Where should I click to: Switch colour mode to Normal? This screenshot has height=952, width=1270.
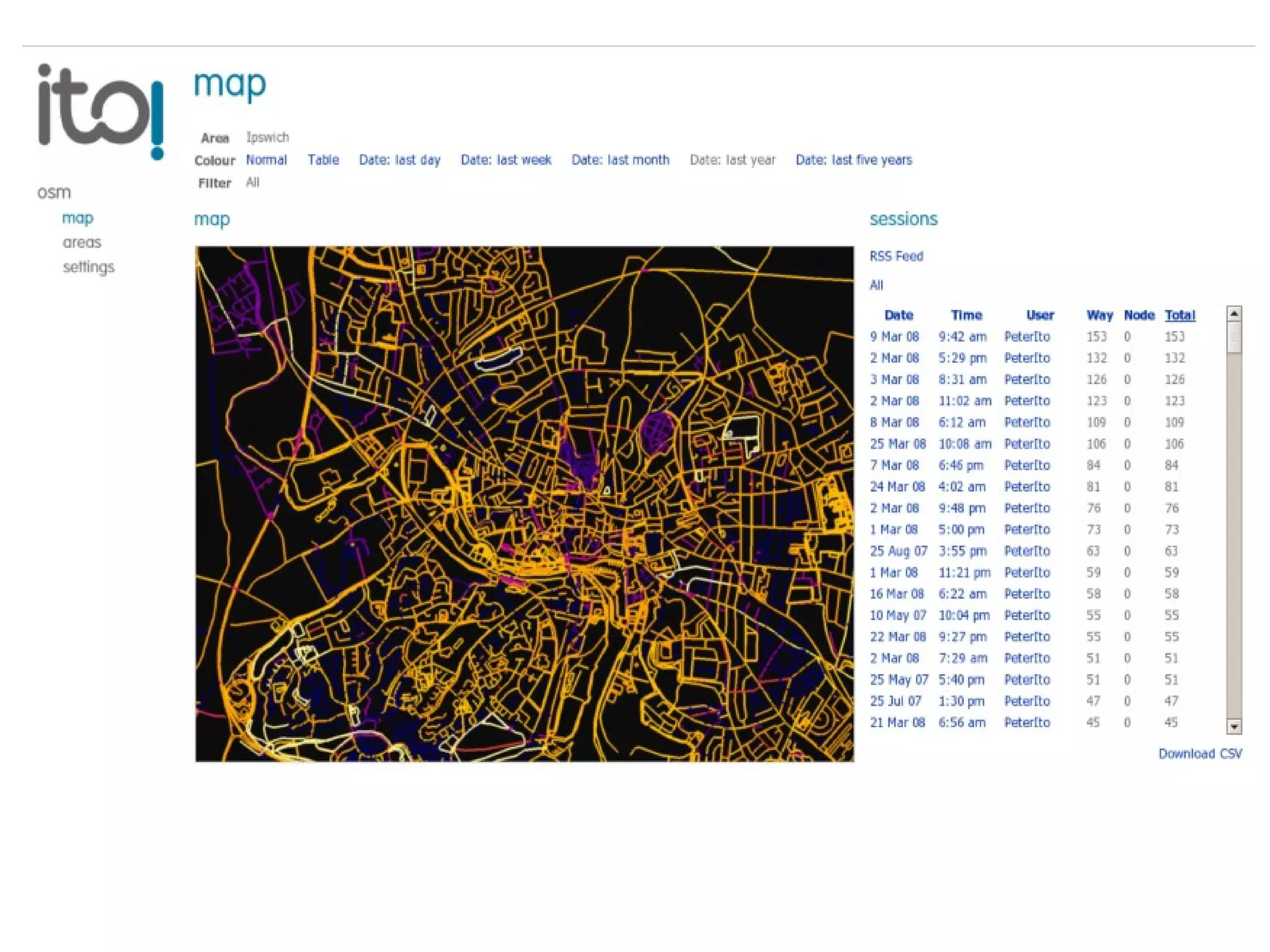point(266,160)
